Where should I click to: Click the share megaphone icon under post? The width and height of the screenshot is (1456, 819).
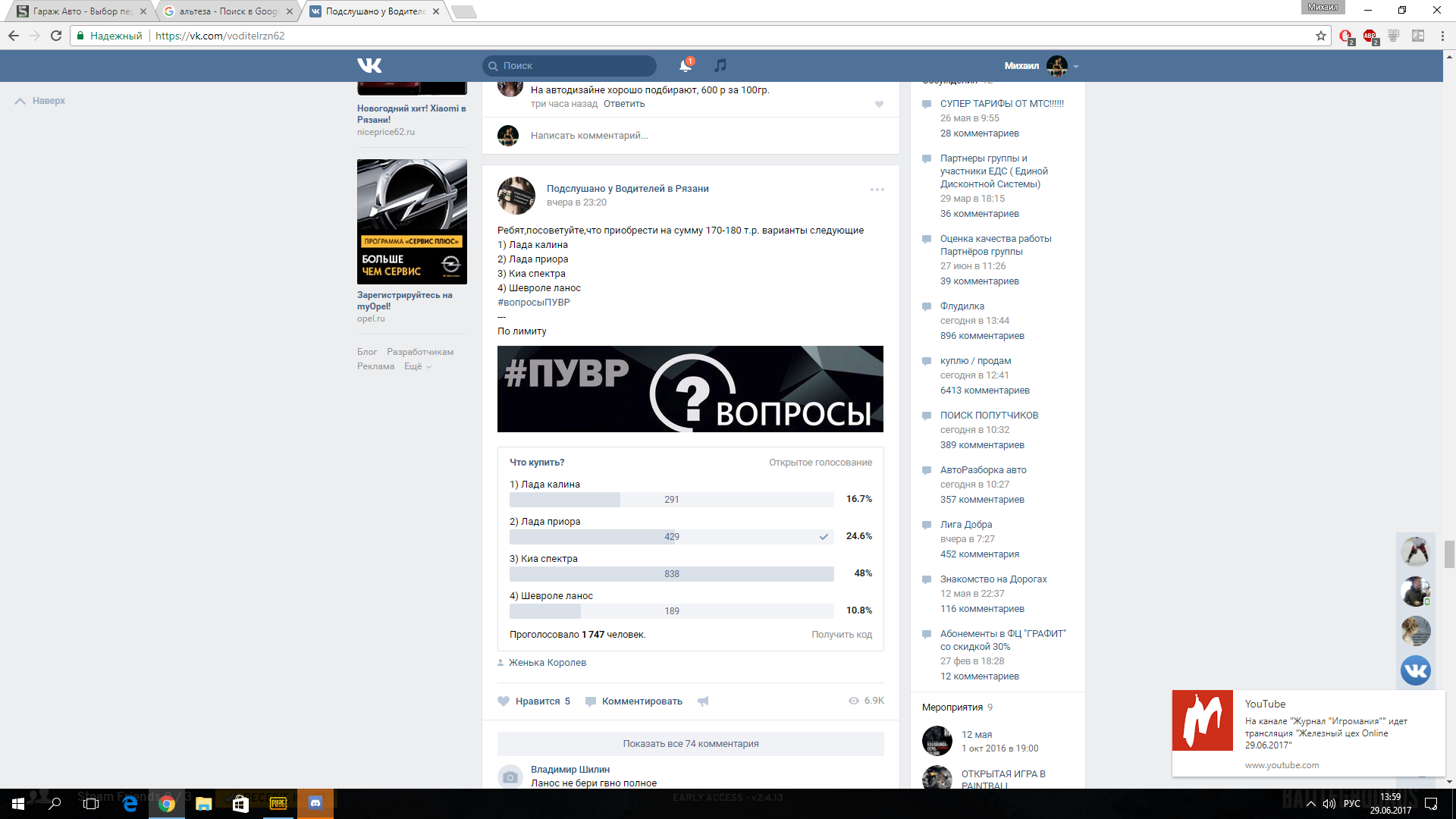pyautogui.click(x=703, y=701)
